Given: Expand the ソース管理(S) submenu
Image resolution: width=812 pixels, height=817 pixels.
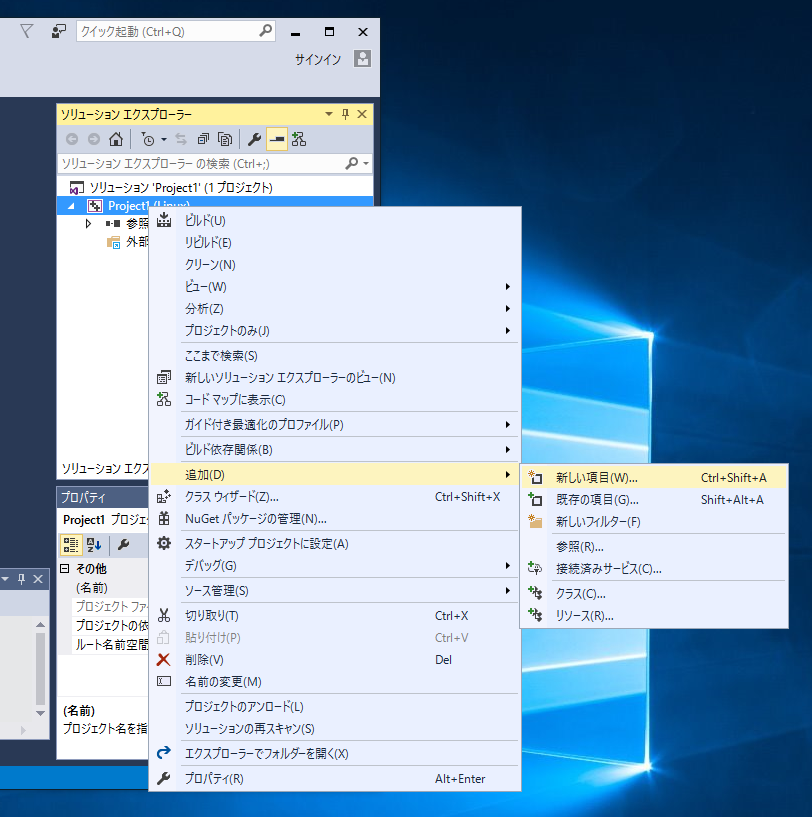Looking at the screenshot, I should point(335,591).
